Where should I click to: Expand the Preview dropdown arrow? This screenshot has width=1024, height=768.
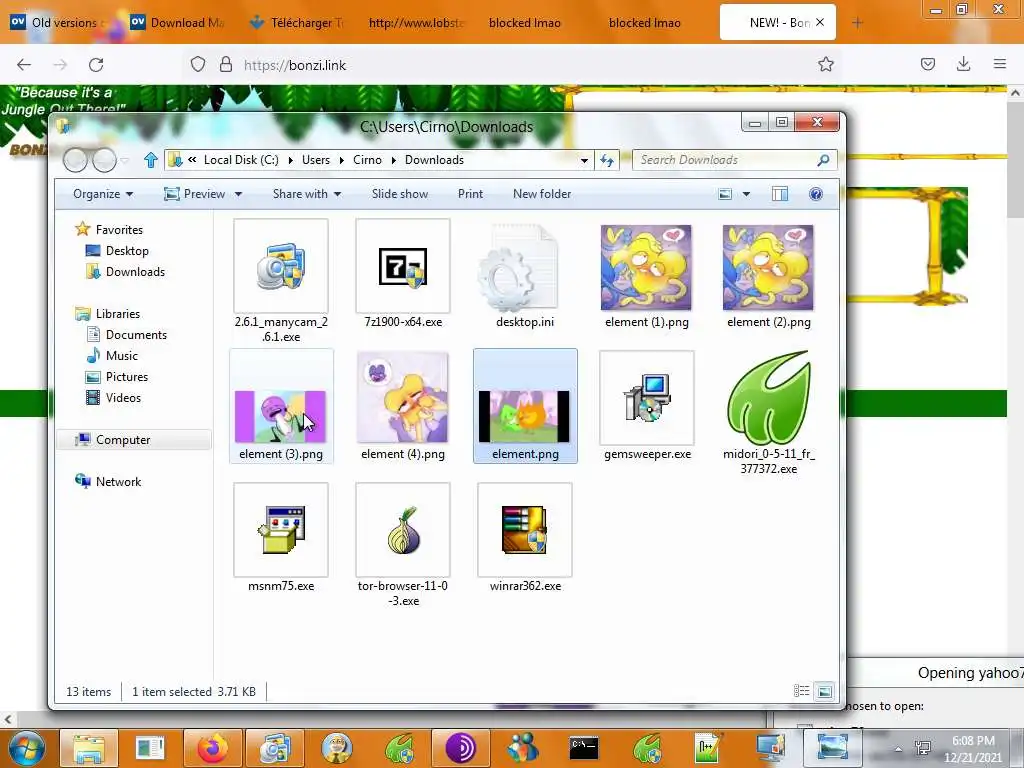(238, 194)
